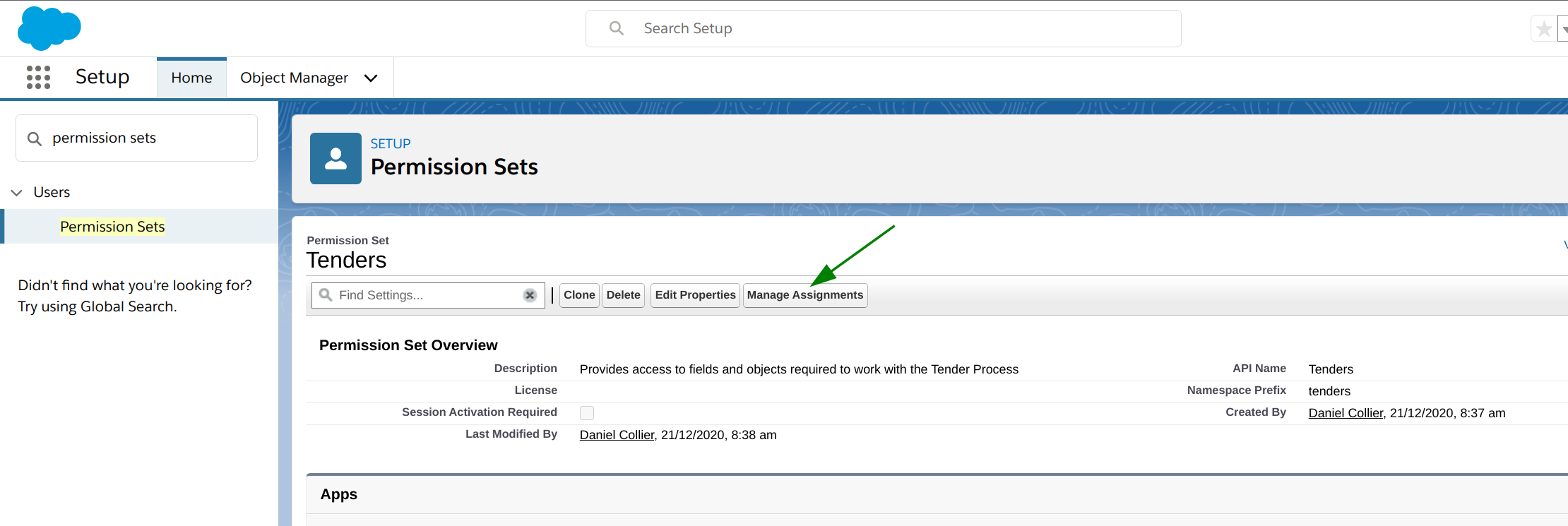Click the Permission Sets header user icon

click(x=335, y=158)
